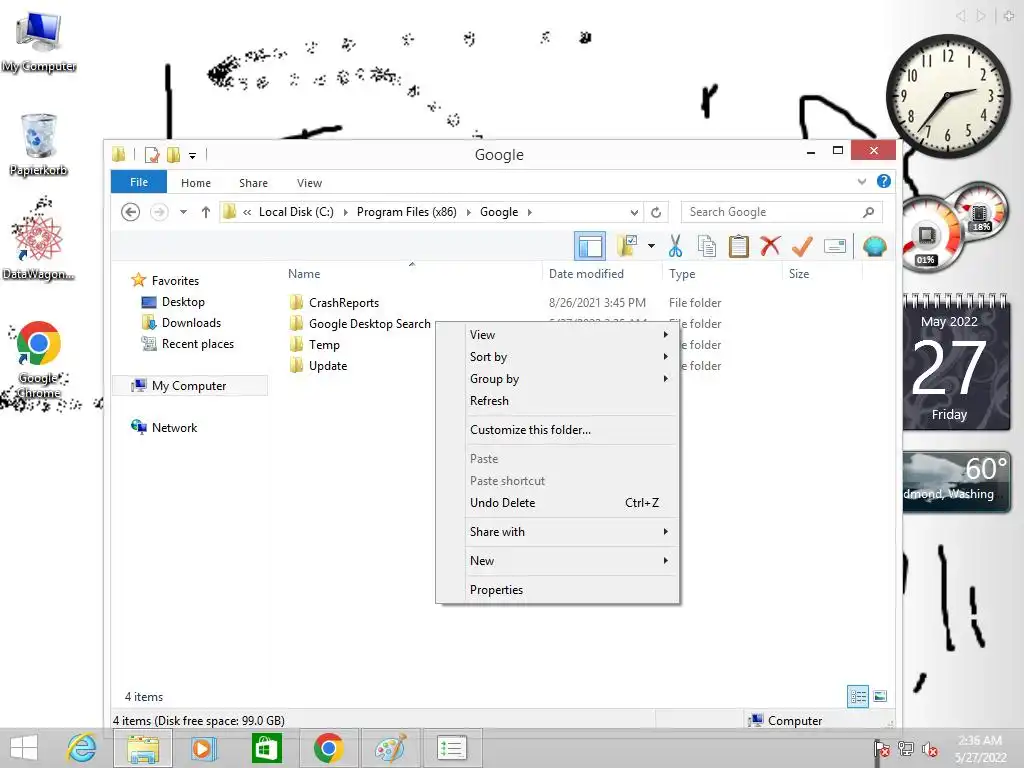Open the Group by submenu
Viewport: 1024px width, 768px height.
coord(569,379)
